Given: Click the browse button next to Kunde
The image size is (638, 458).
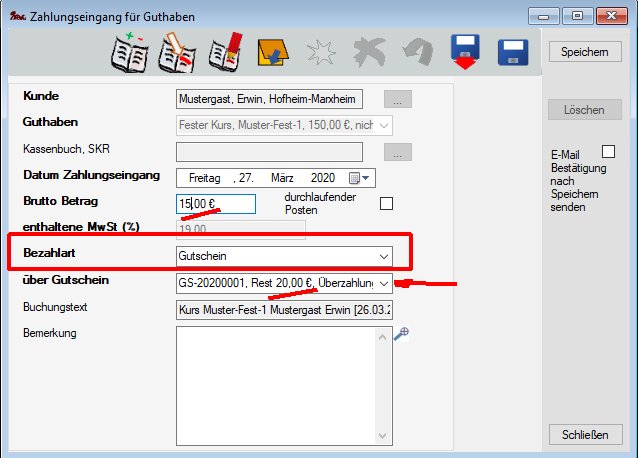Looking at the screenshot, I should pyautogui.click(x=398, y=100).
